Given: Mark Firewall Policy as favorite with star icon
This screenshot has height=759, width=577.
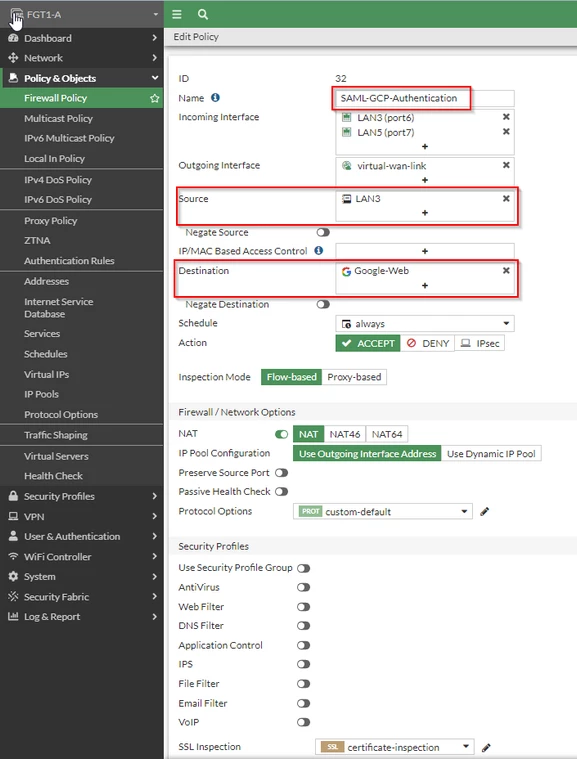Looking at the screenshot, I should [154, 98].
